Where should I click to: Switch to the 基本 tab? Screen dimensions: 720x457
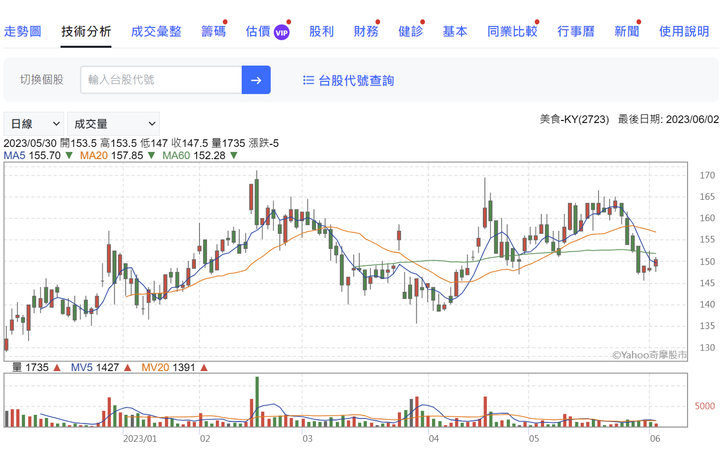point(455,31)
